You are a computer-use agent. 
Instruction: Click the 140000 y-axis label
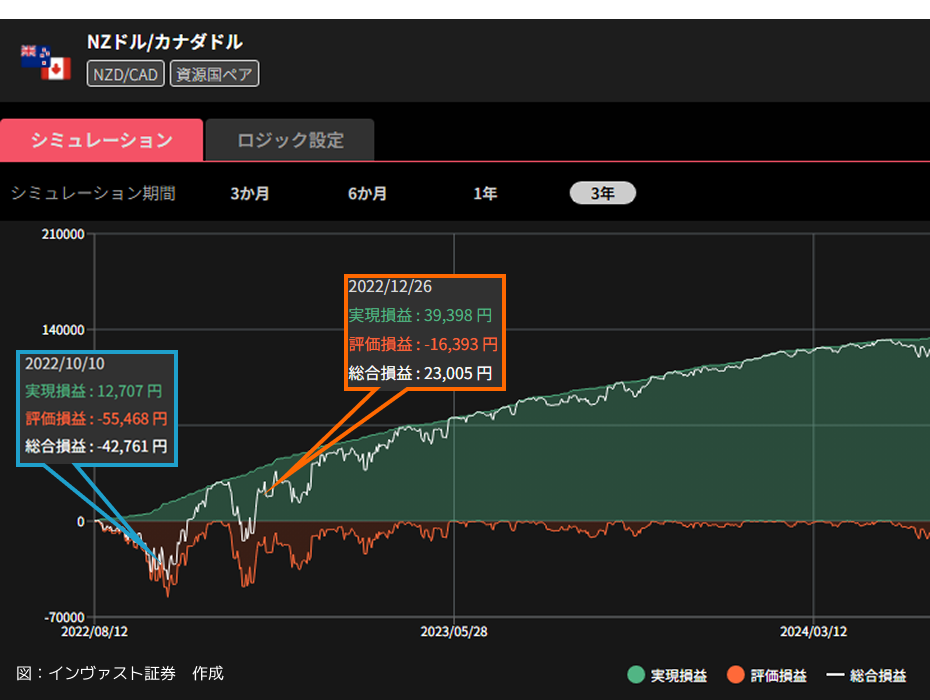click(x=63, y=330)
